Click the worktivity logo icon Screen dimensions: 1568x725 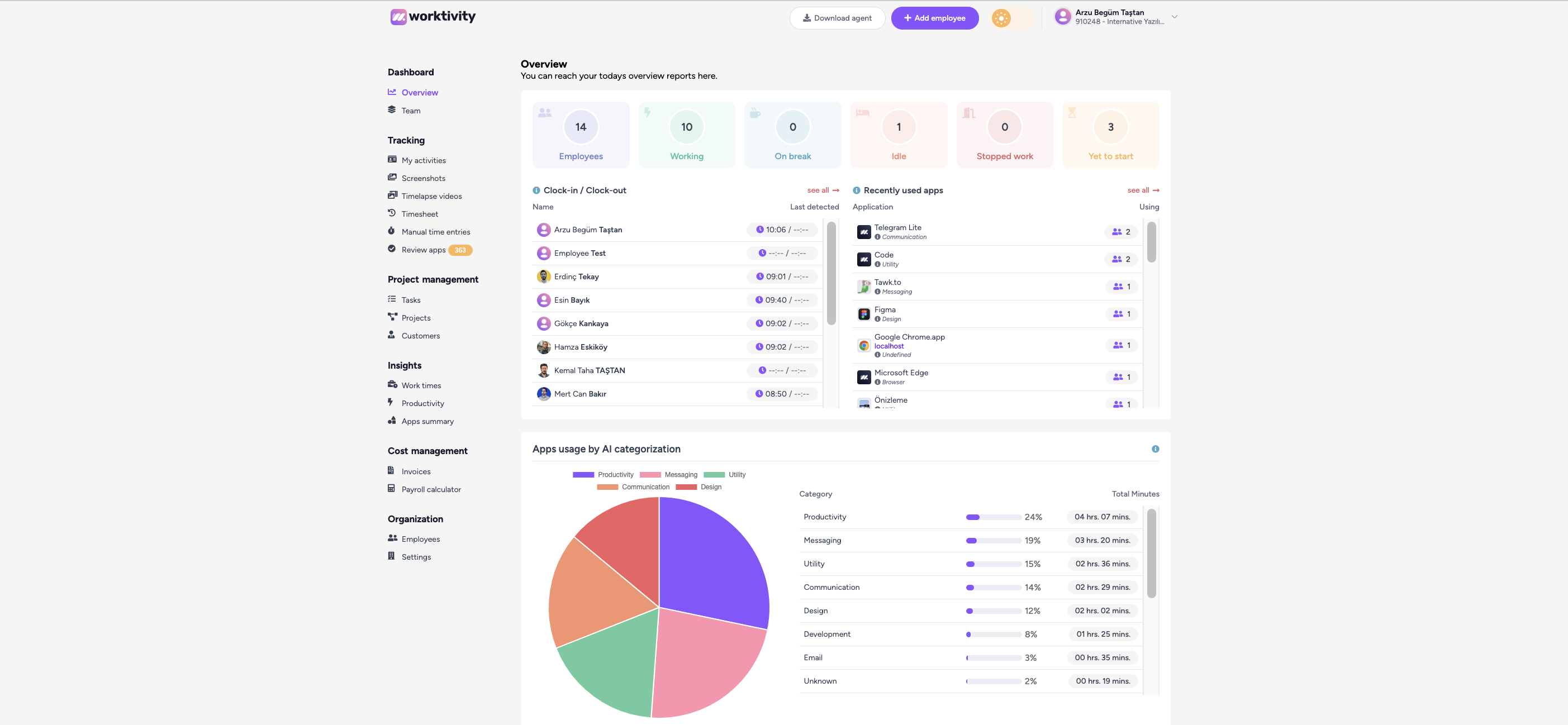tap(398, 16)
